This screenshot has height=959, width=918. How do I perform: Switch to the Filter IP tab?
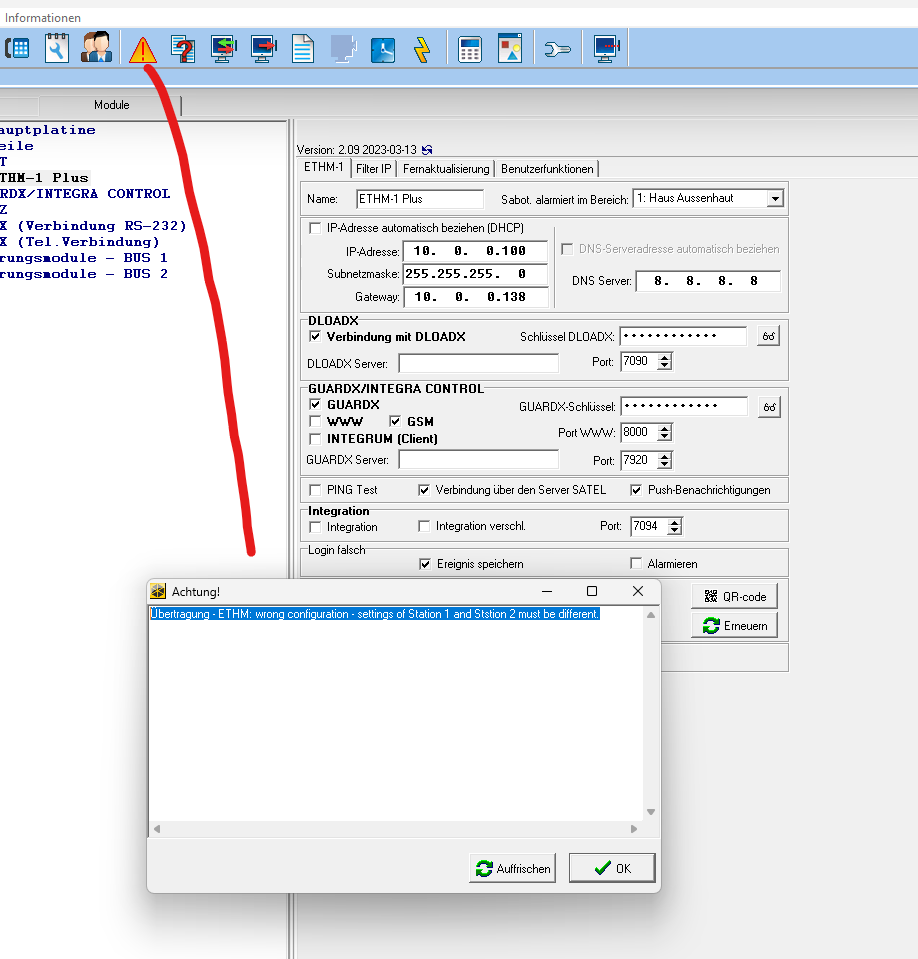(x=374, y=169)
